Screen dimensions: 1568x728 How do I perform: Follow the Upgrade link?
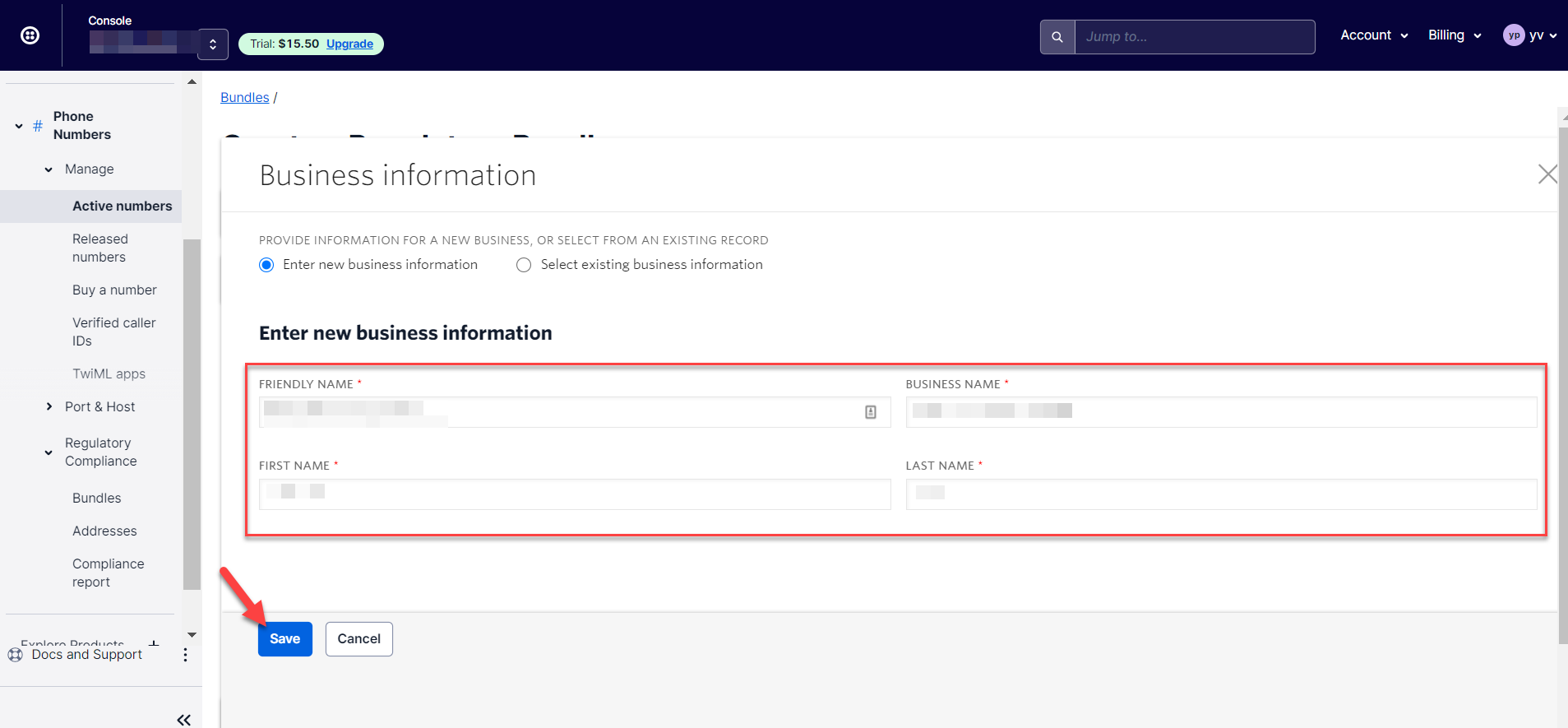point(349,44)
